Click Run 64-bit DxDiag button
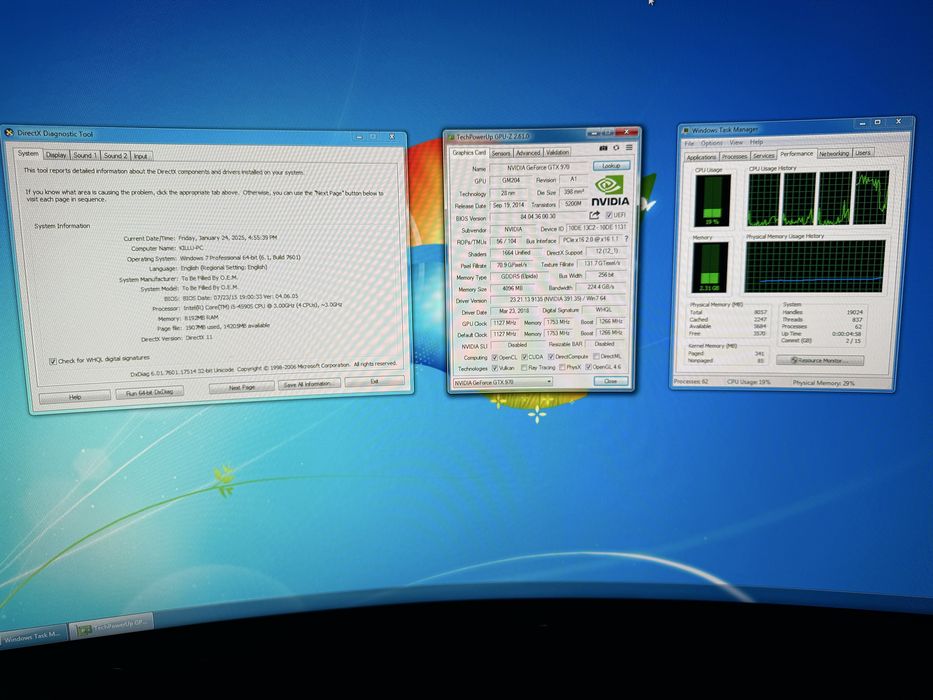Viewport: 933px width, 700px height. pos(149,392)
